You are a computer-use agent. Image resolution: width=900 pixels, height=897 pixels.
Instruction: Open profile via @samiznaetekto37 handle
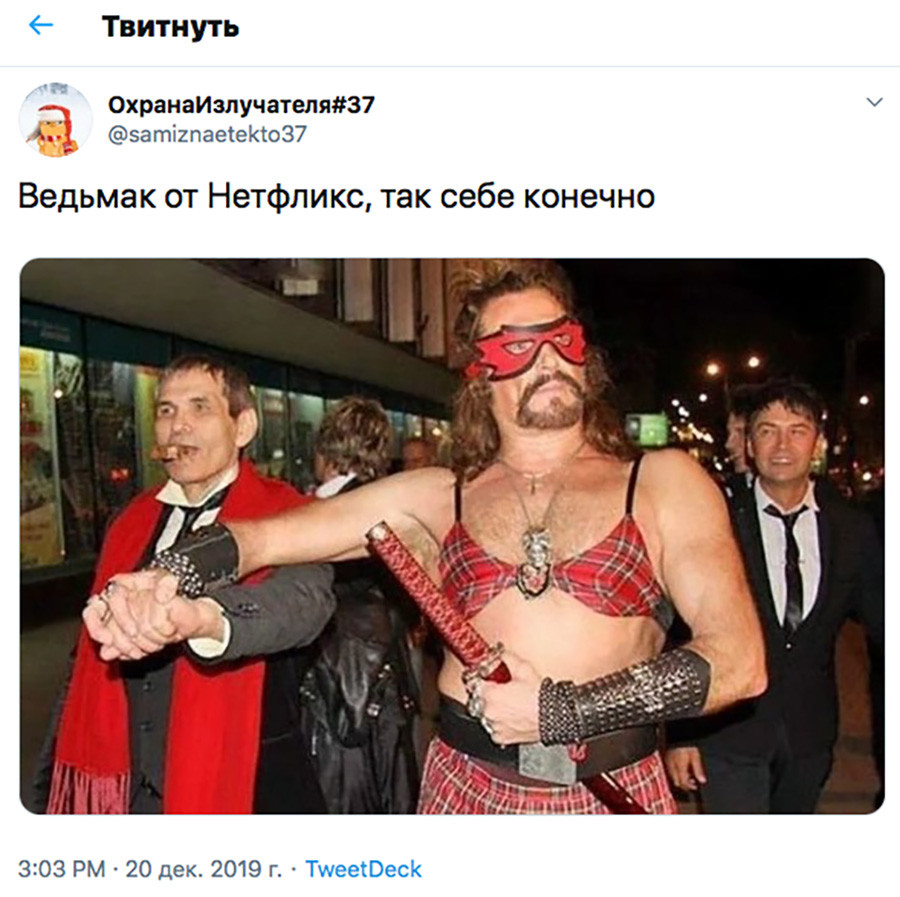coord(207,134)
